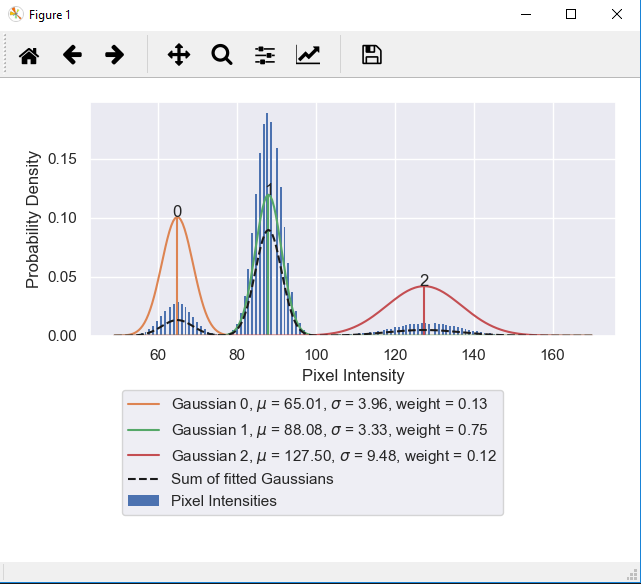This screenshot has width=641, height=584.
Task: Click the orange line sample in the legend
Action: point(143,404)
